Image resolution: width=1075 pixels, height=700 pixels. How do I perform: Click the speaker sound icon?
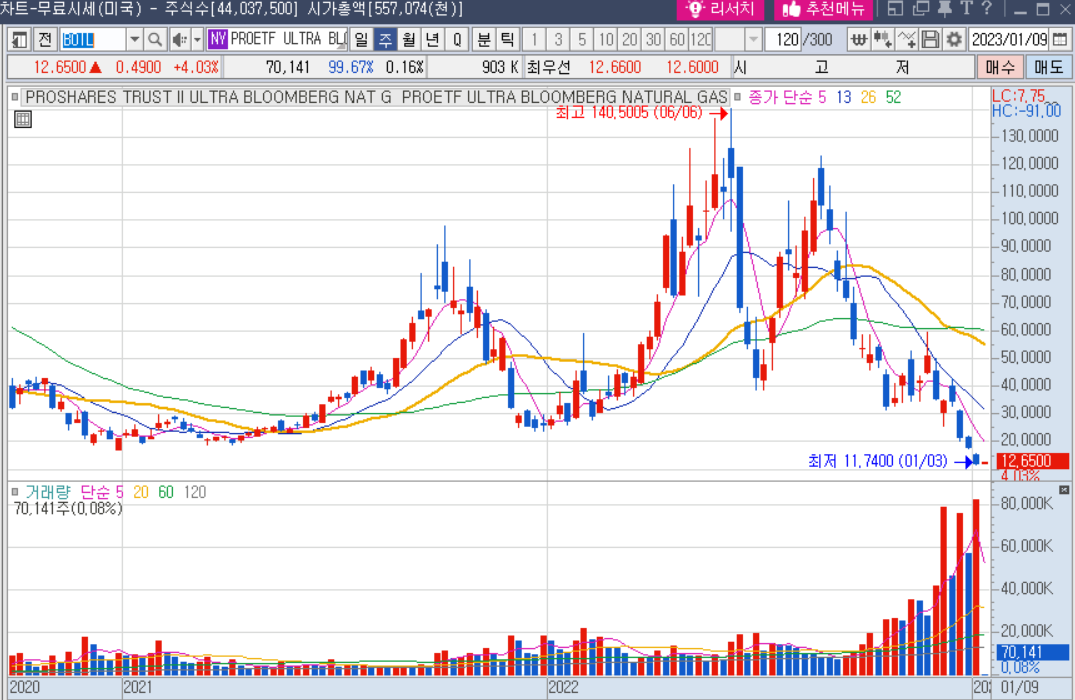(180, 40)
